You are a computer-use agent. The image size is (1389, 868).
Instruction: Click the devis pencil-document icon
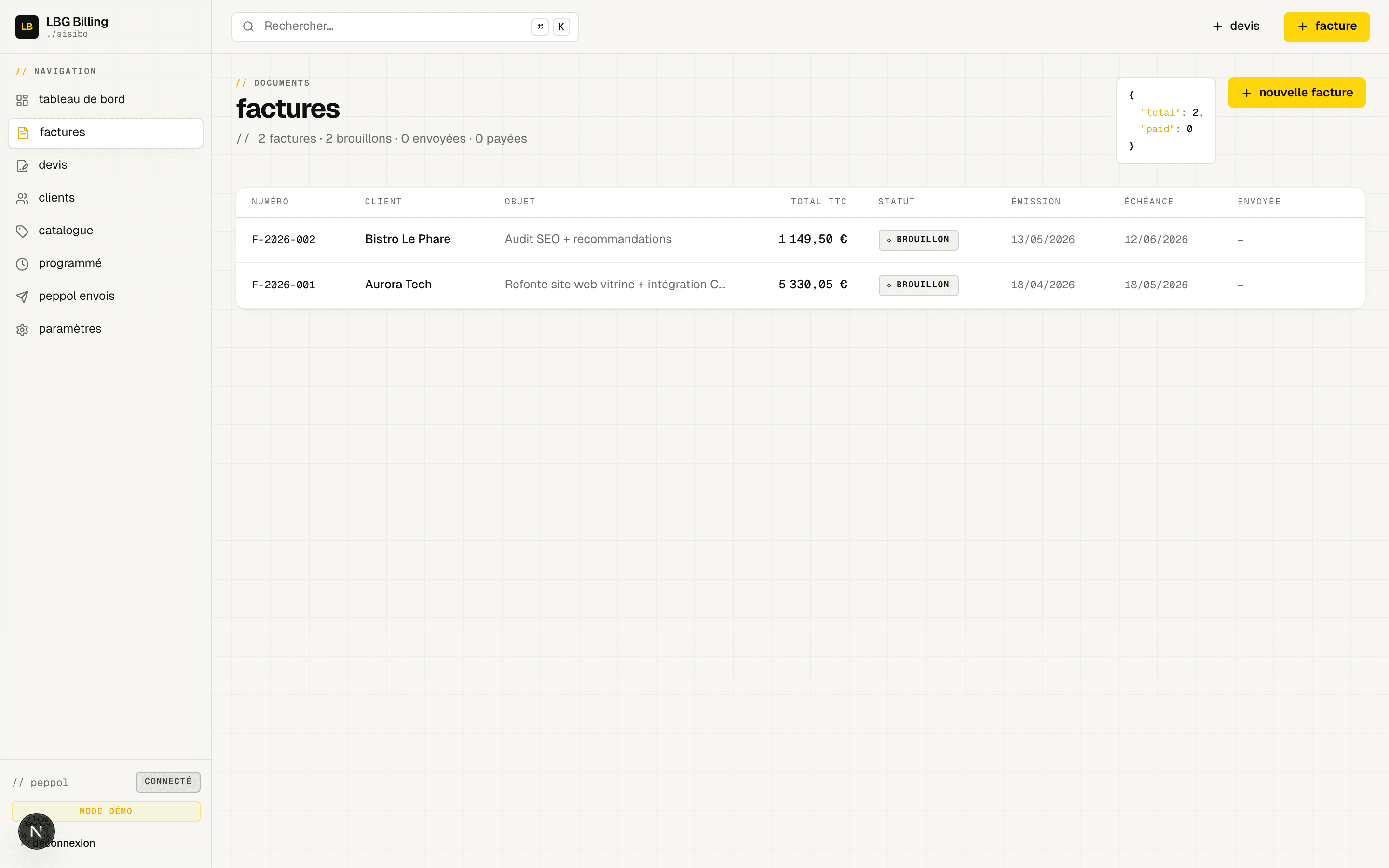(x=22, y=166)
